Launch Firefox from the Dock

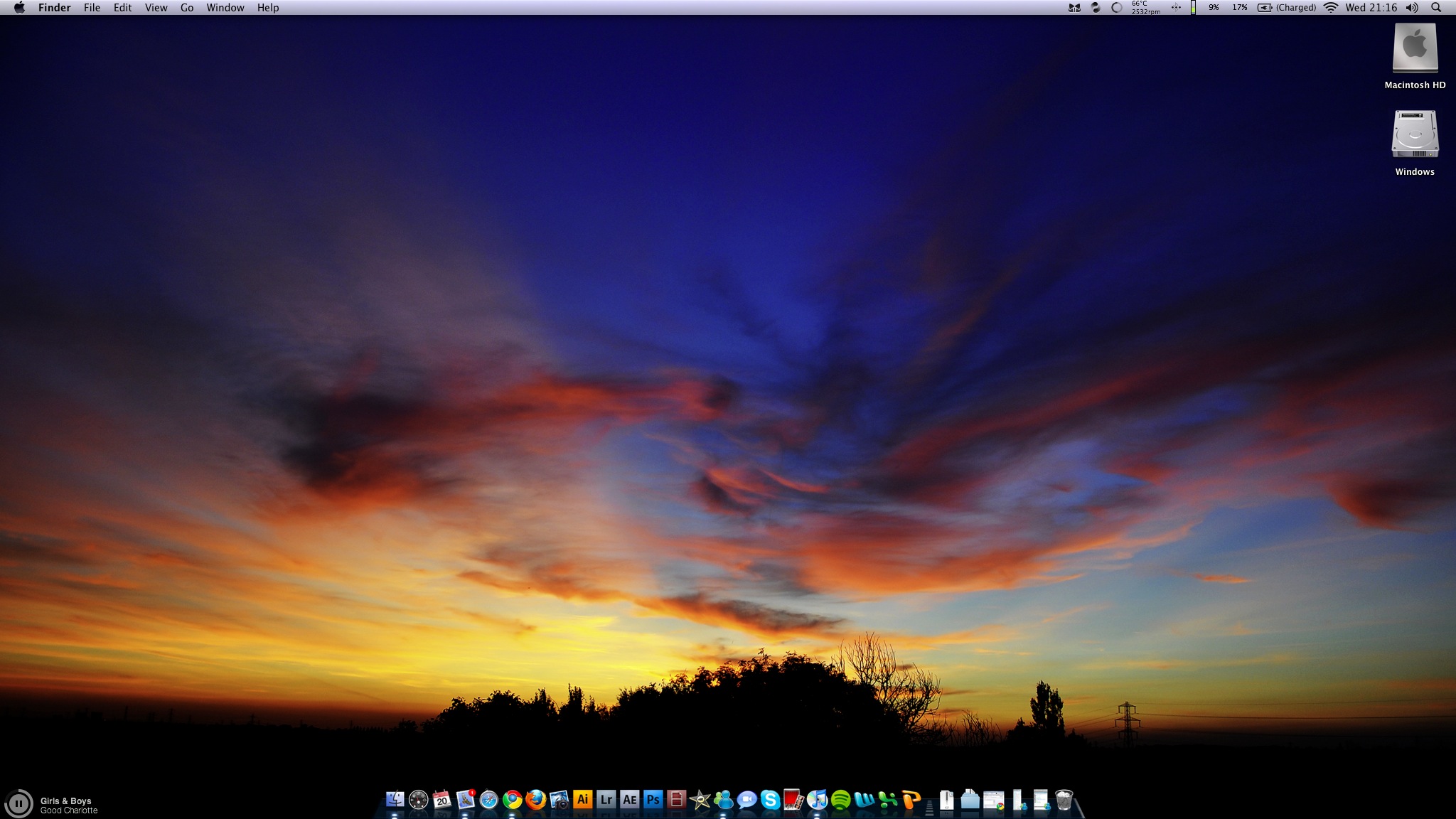[x=536, y=800]
